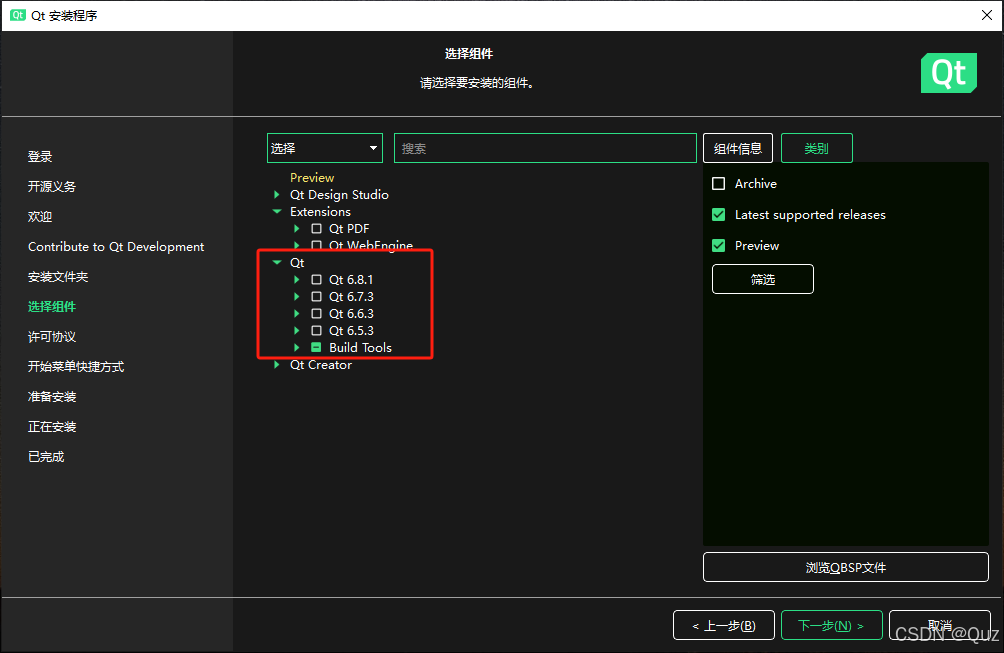Select the Qt Design Studio row
The width and height of the screenshot is (1004, 653).
click(x=339, y=195)
